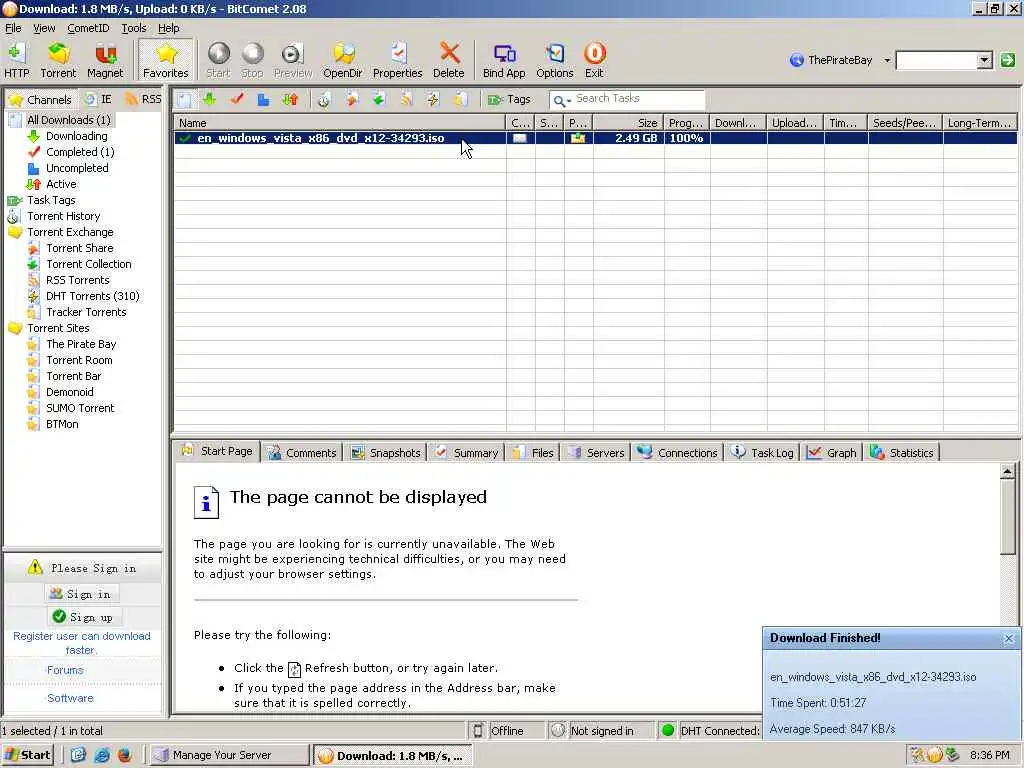1024x768 pixels.
Task: Click the RSS Torrents icon in the task toolbar
Action: (x=406, y=99)
